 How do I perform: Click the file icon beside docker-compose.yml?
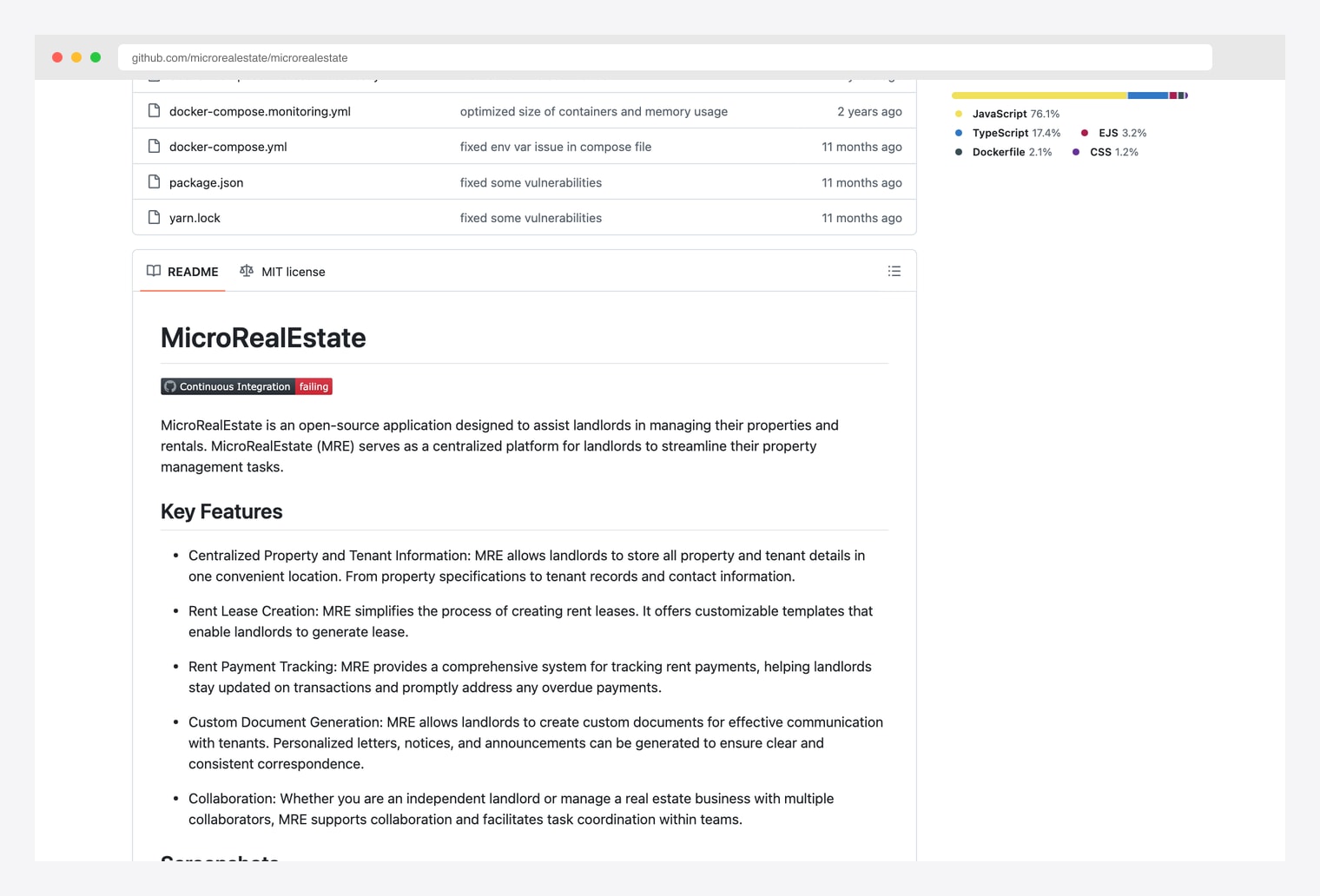click(154, 146)
